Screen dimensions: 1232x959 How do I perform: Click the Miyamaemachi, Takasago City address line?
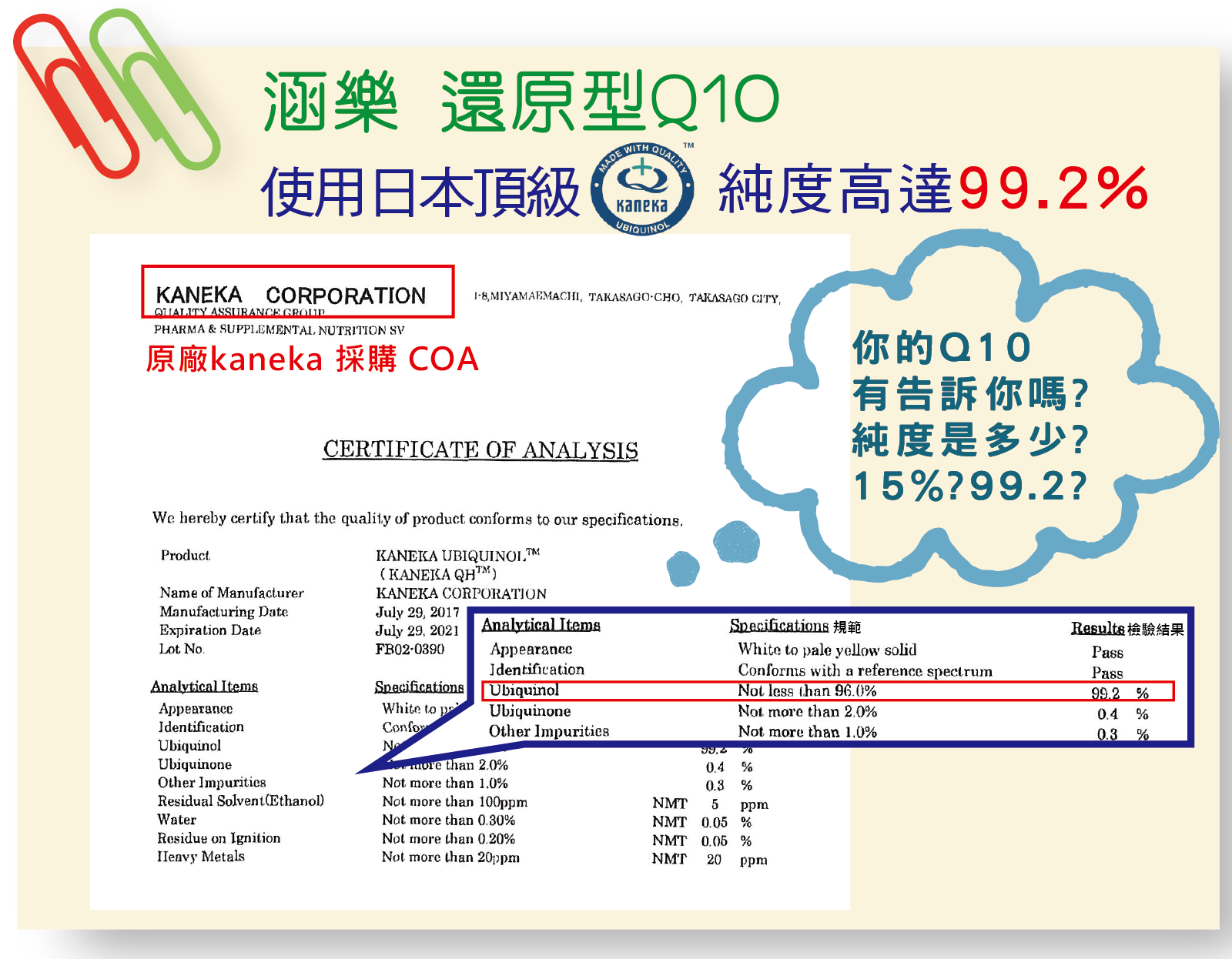click(628, 297)
